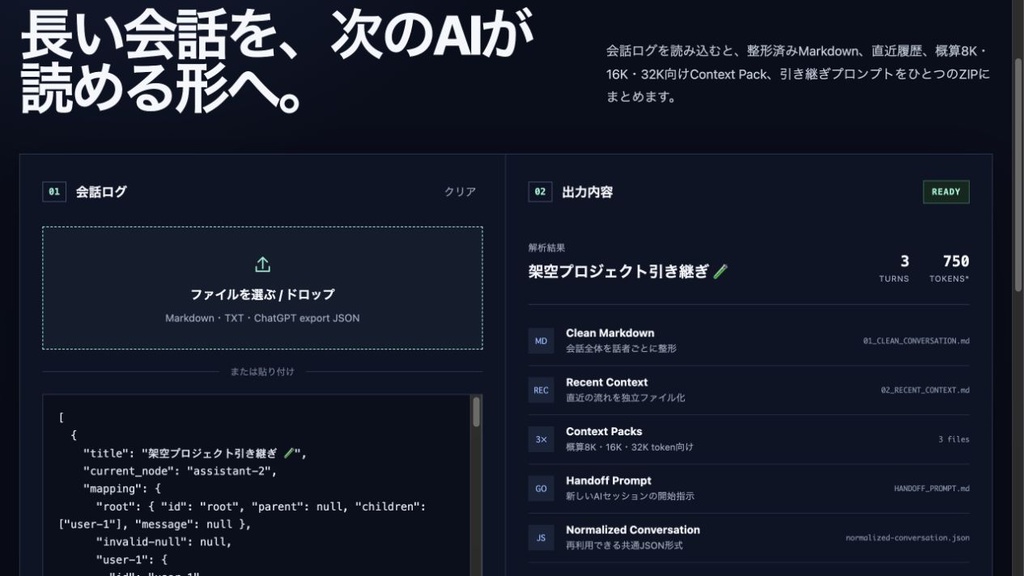Viewport: 1024px width, 576px height.
Task: Click inside the pasted JSON text area
Action: (x=256, y=485)
